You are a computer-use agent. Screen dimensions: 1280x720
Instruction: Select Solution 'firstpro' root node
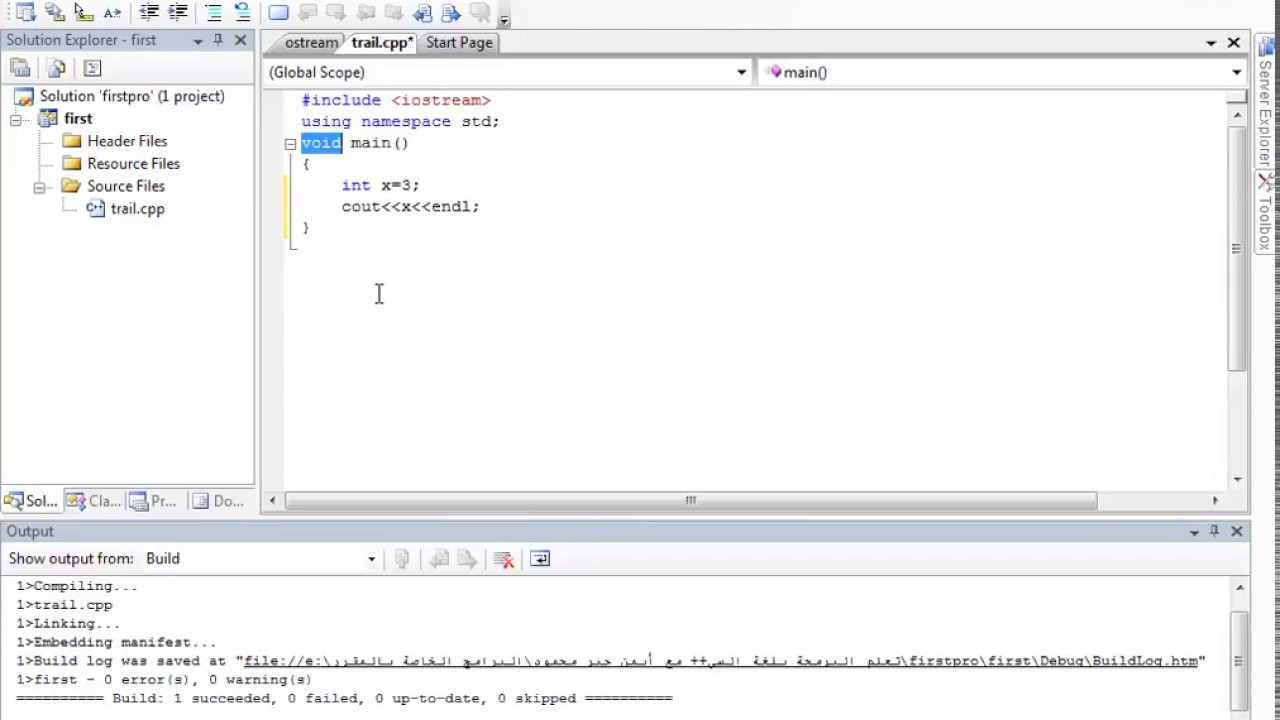132,96
